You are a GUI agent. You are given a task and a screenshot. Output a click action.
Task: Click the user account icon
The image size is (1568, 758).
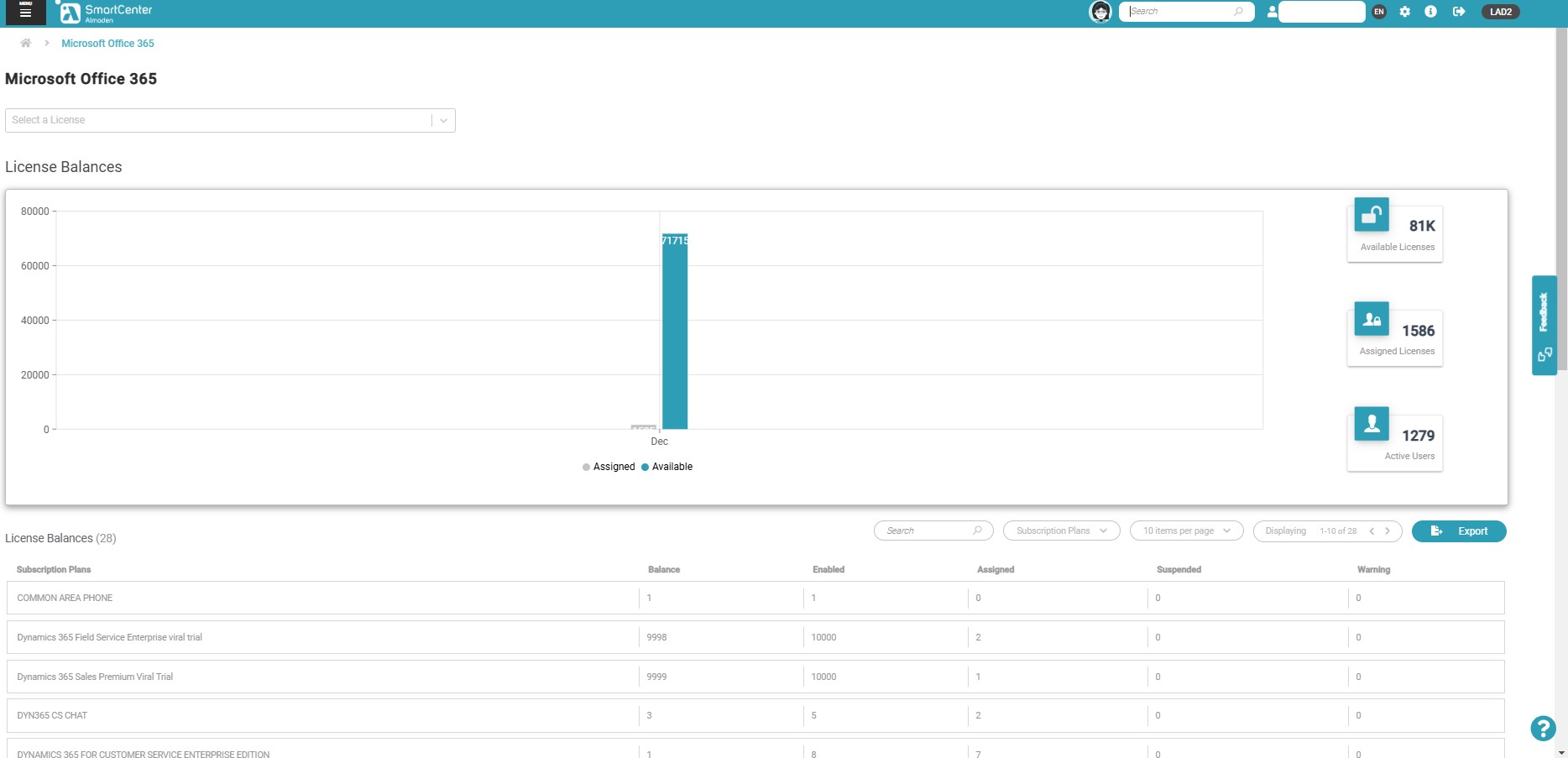click(1272, 12)
